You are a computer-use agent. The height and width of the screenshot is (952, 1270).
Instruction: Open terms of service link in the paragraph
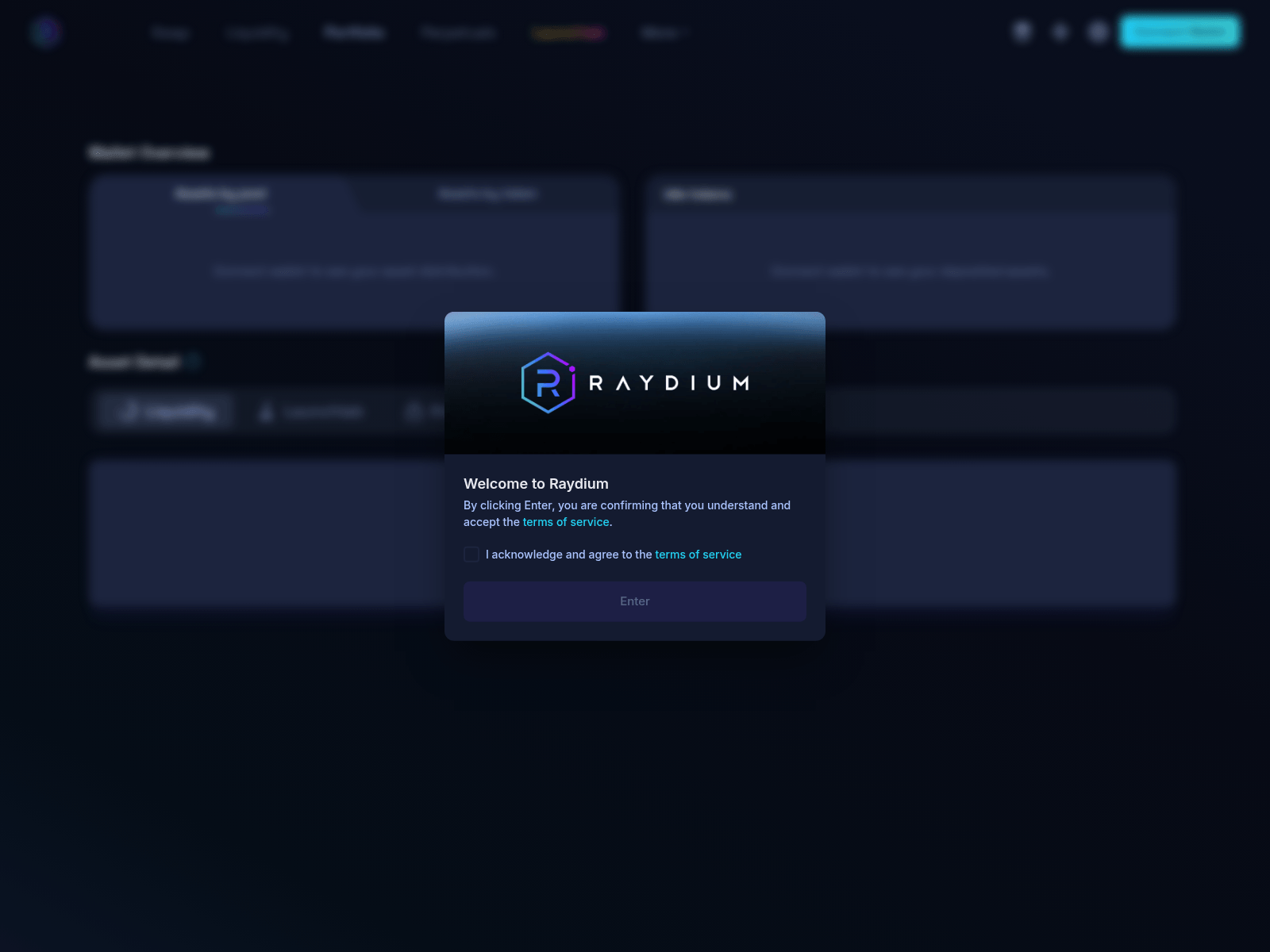tap(566, 522)
